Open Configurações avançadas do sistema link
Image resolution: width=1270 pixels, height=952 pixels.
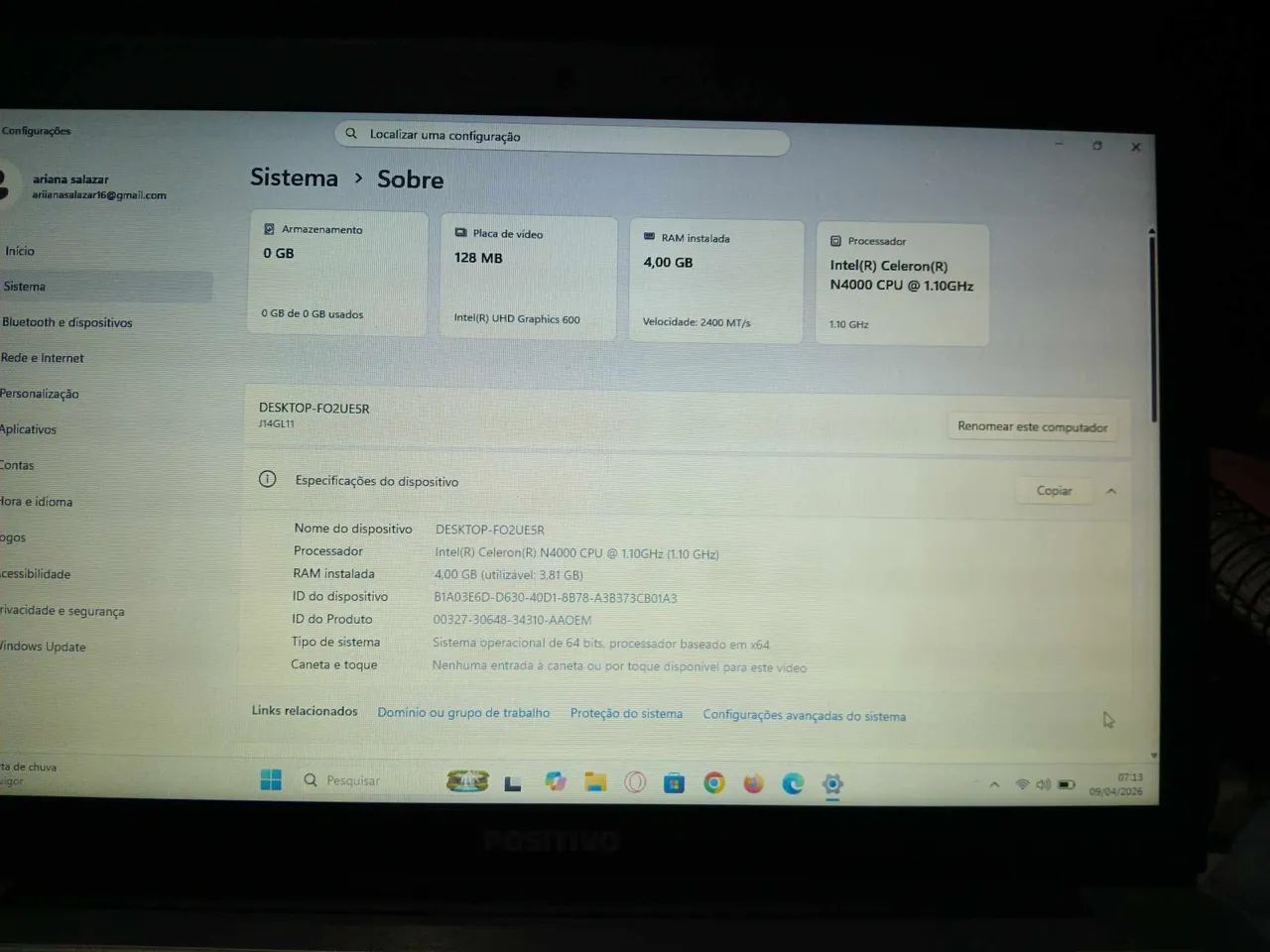tap(804, 716)
